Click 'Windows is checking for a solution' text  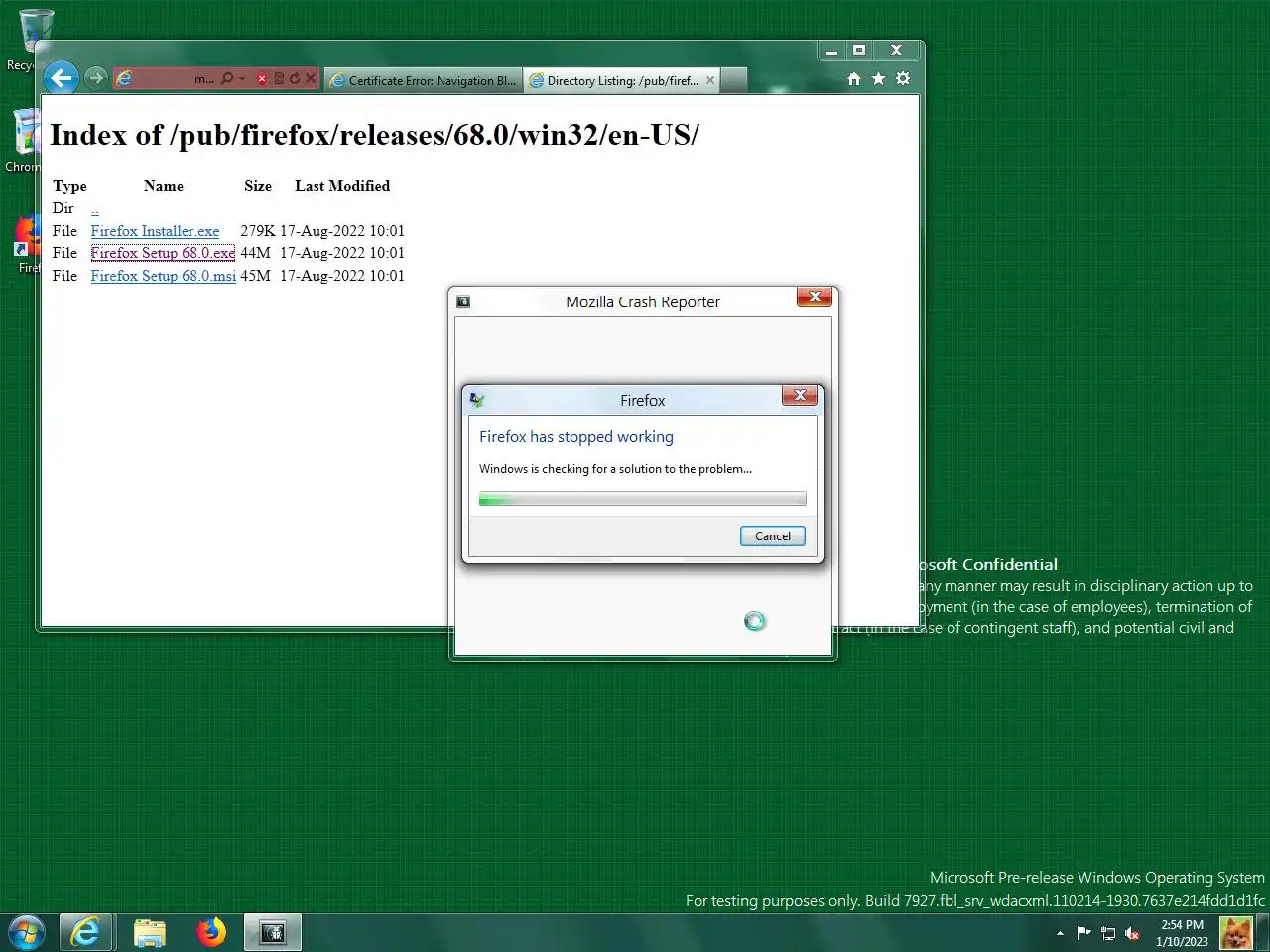pos(615,469)
